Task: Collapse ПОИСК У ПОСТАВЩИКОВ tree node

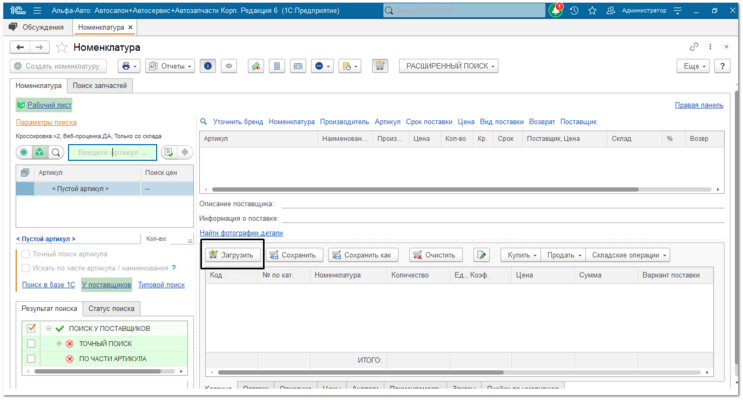Action: (x=48, y=328)
